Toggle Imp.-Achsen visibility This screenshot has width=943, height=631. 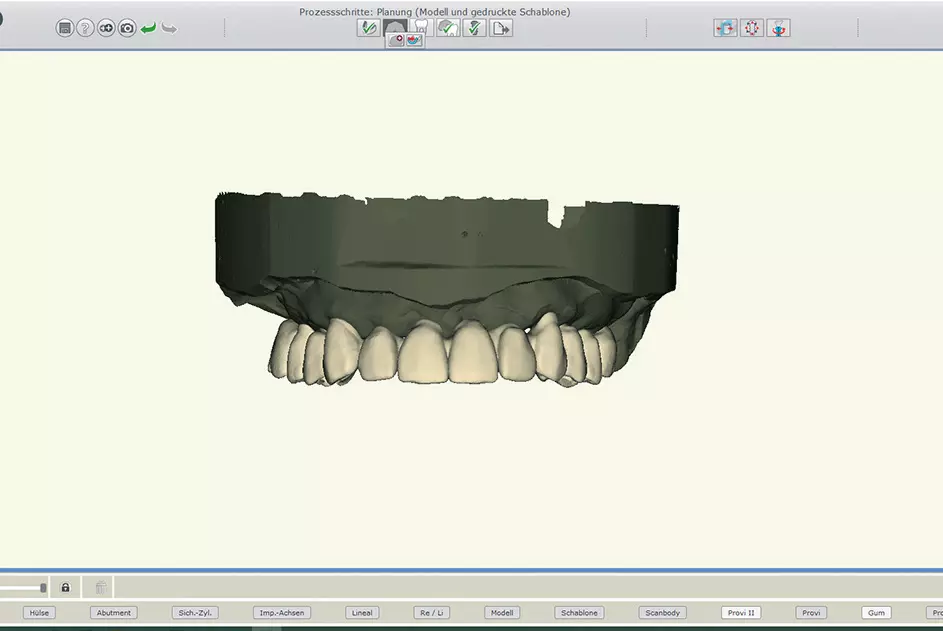pos(282,612)
